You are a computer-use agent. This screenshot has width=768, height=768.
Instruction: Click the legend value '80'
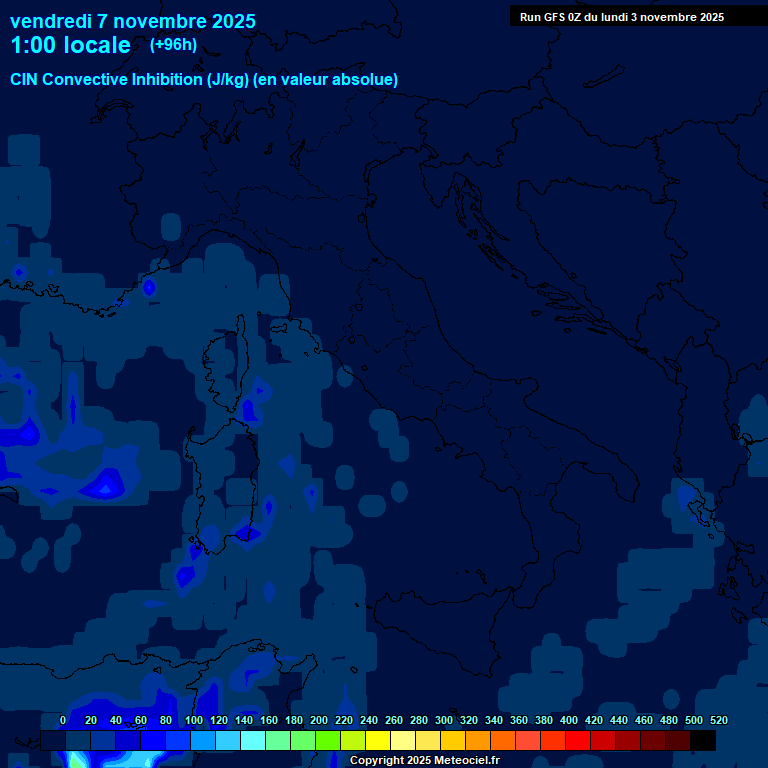pyautogui.click(x=166, y=720)
